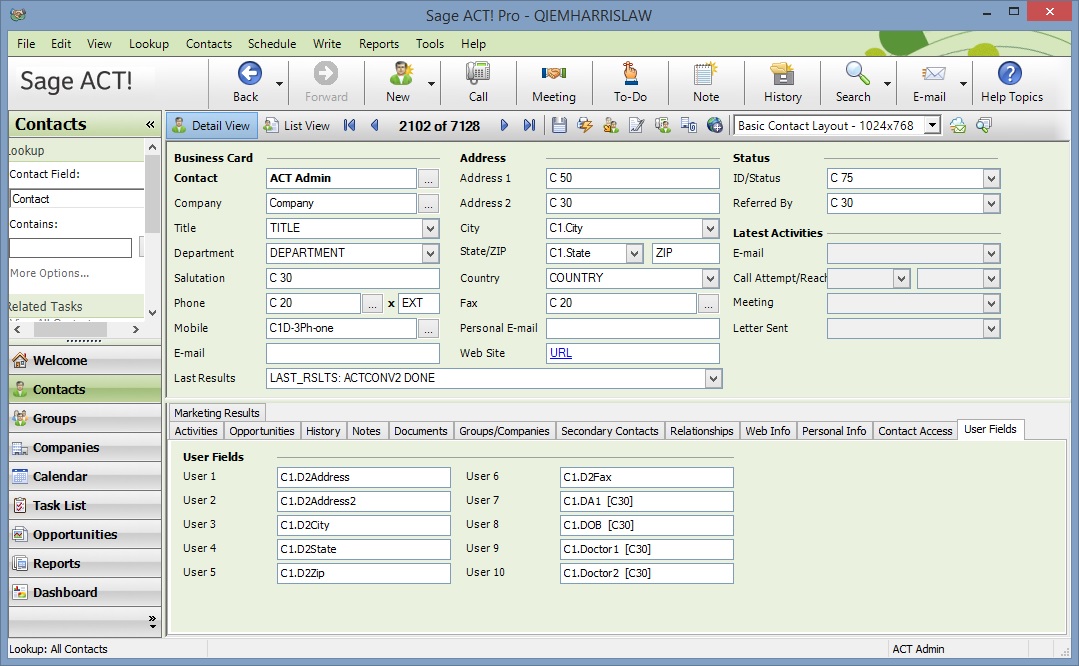Switch to the History tab
This screenshot has height=666, width=1079.
[x=323, y=431]
